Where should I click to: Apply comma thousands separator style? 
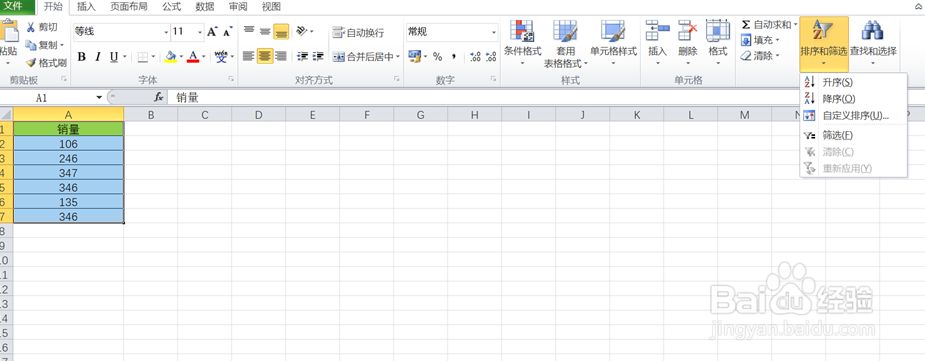point(454,57)
